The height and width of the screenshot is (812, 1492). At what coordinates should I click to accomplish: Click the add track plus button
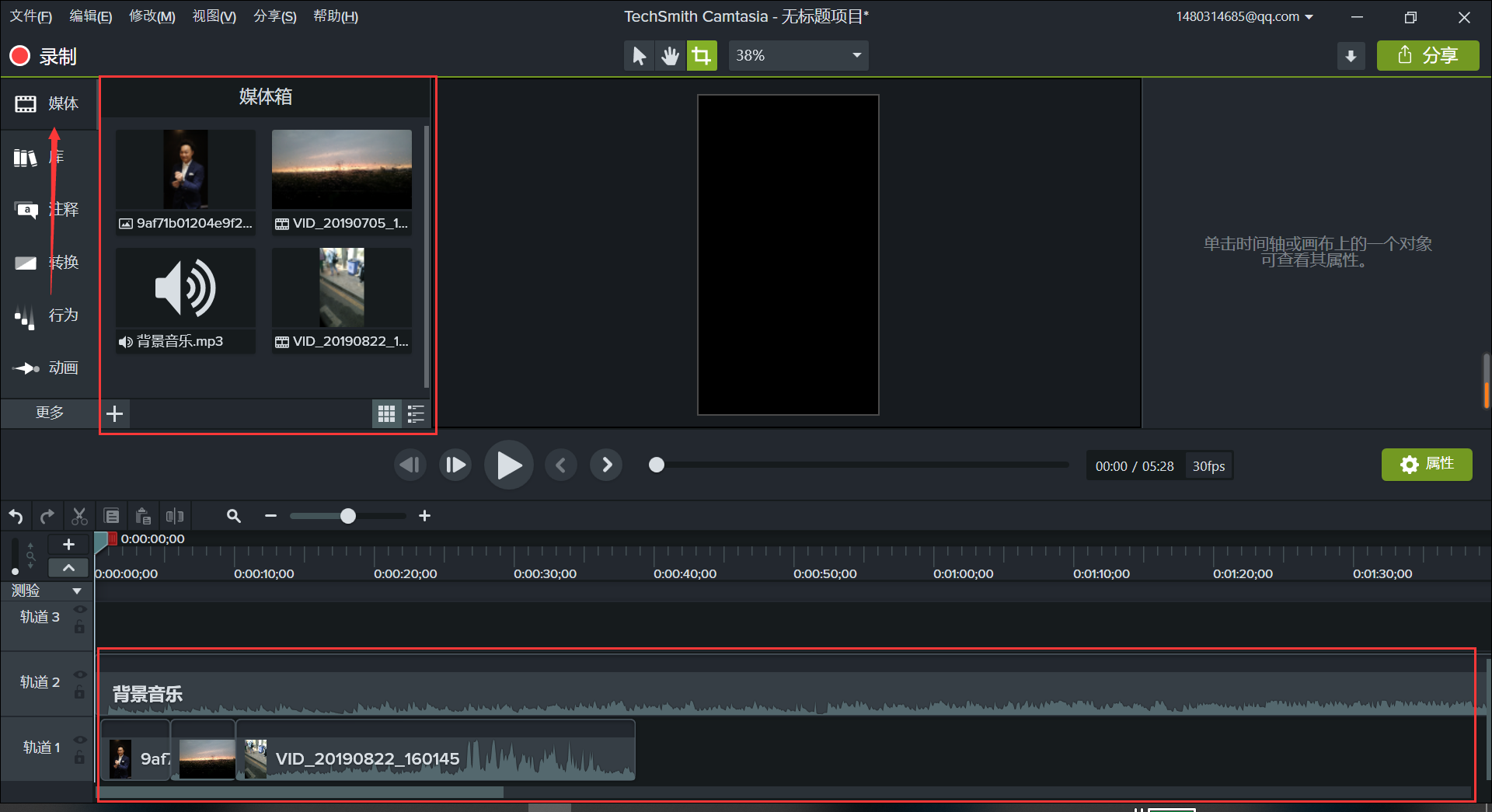(x=68, y=545)
